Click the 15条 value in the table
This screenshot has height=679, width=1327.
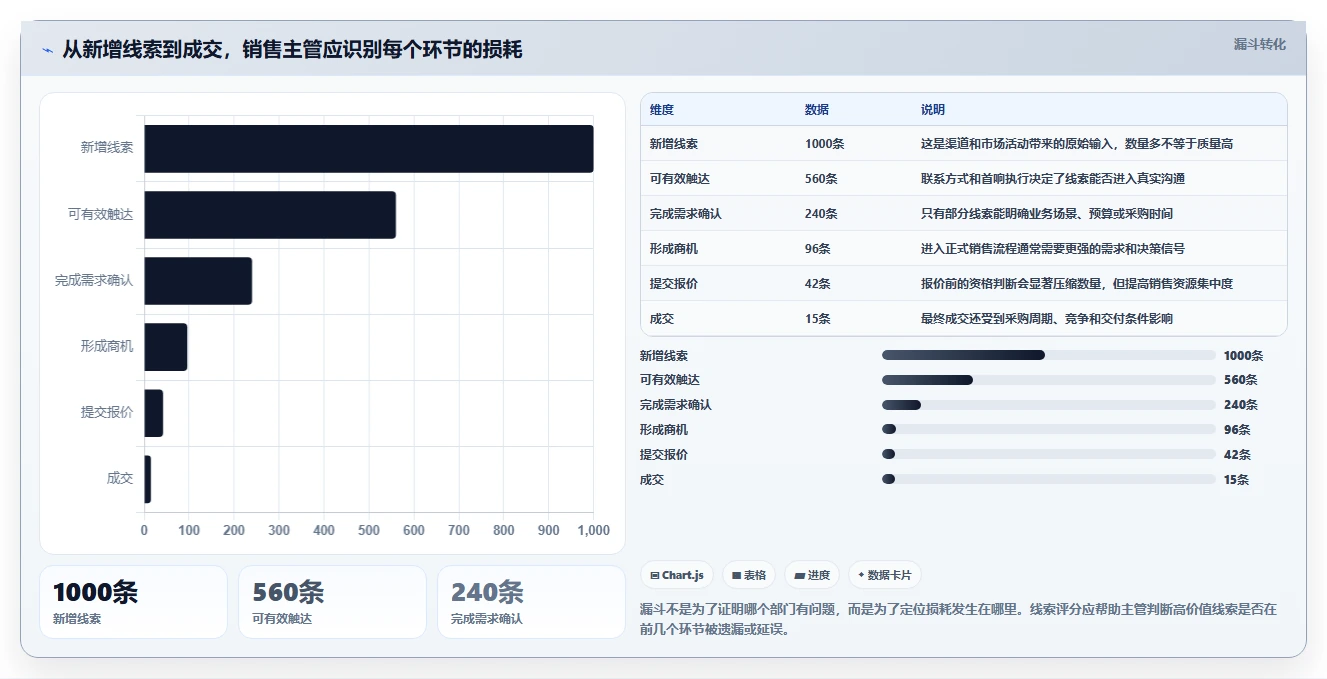818,319
